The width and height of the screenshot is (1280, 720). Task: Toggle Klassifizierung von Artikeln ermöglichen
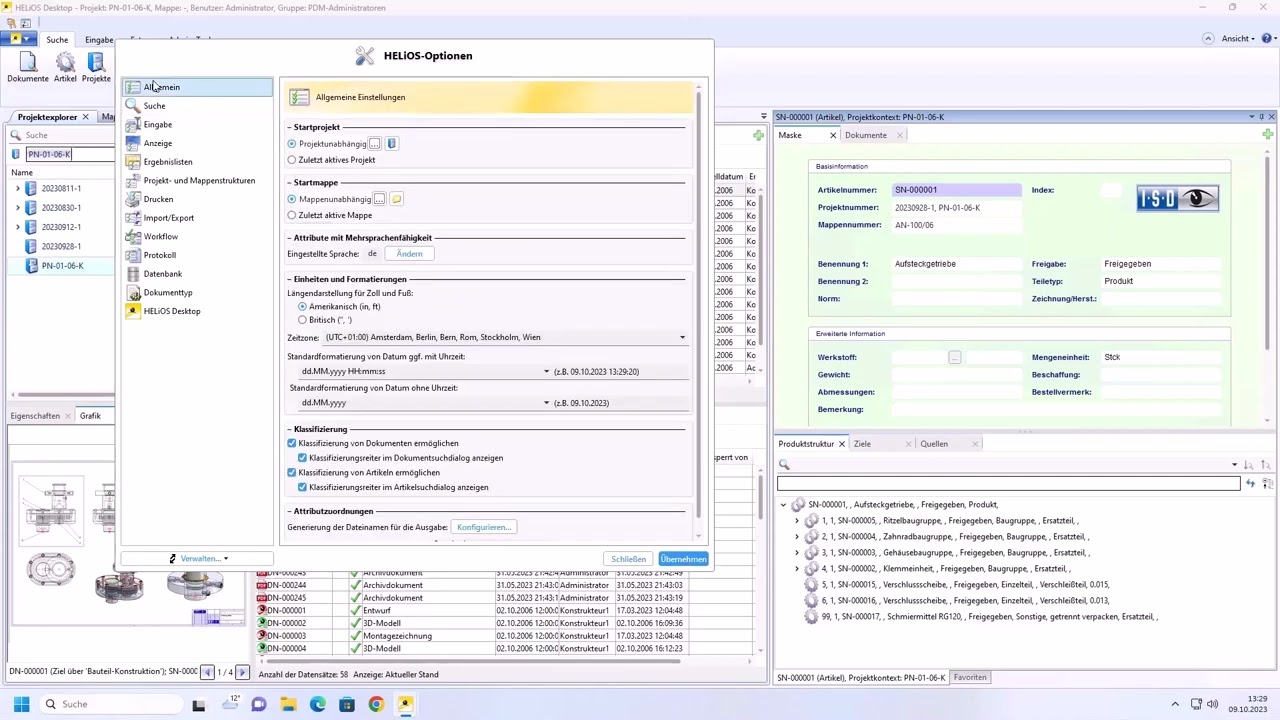point(292,472)
